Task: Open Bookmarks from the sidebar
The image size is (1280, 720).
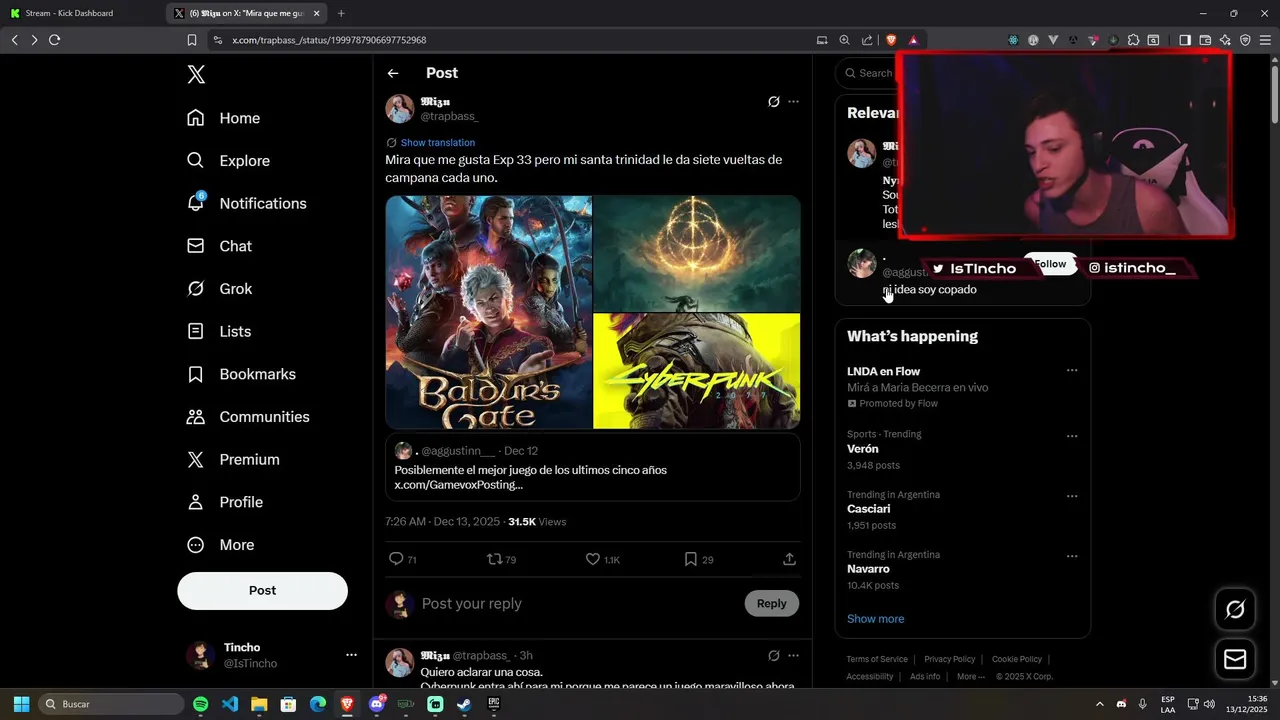Action: click(x=241, y=374)
